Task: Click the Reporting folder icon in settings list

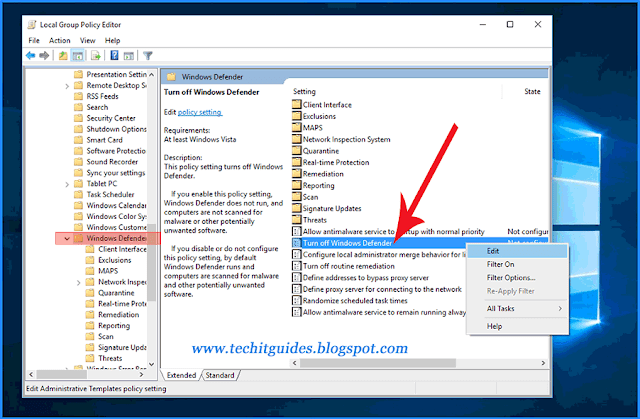Action: tap(297, 185)
